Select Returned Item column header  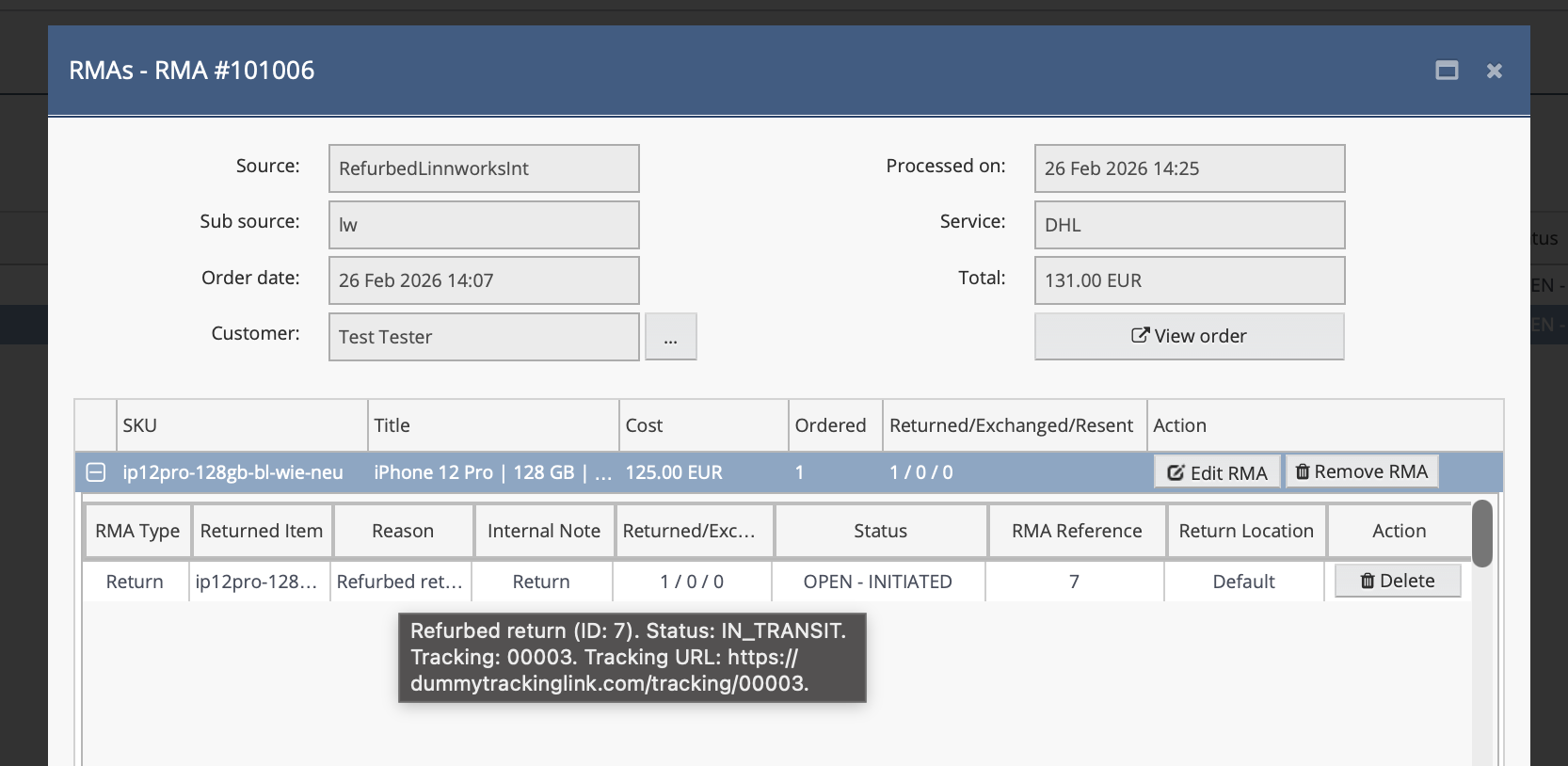coord(262,531)
